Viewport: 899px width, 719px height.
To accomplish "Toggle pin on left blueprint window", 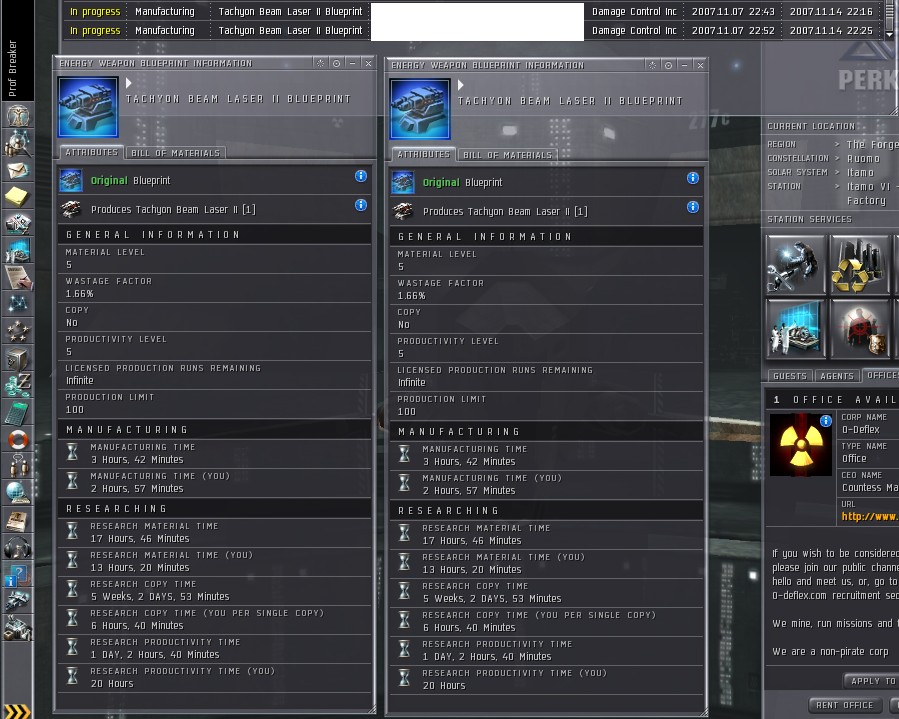I will (x=337, y=64).
